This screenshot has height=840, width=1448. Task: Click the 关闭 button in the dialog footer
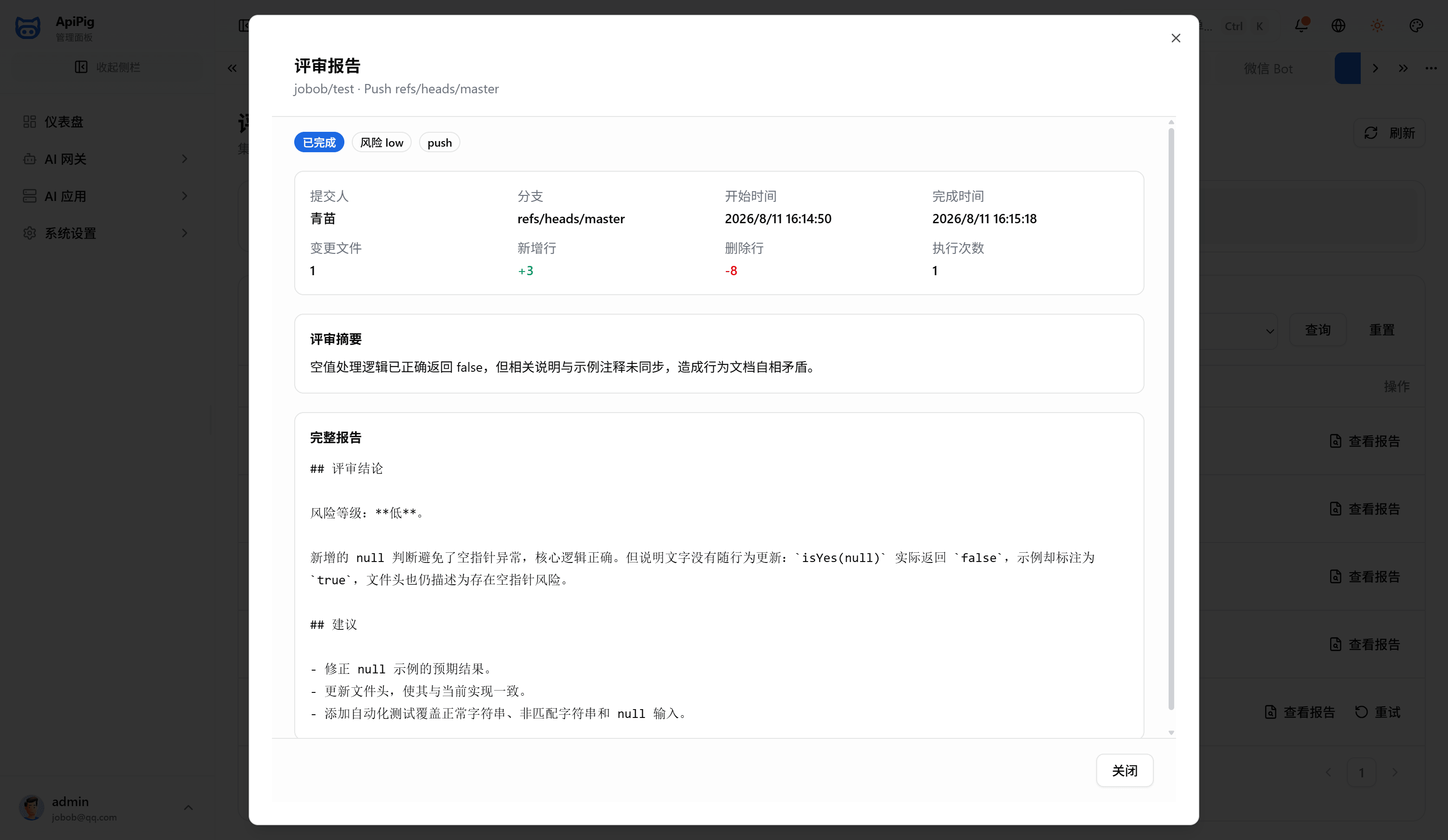point(1125,770)
